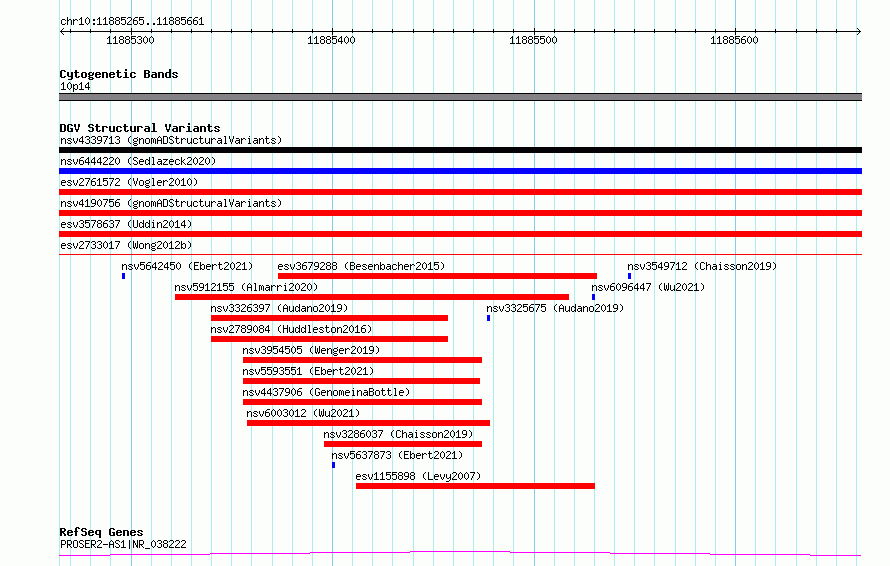Viewport: 890px width, 566px height.
Task: Select the red esv1155898 variant bar
Action: point(475,486)
